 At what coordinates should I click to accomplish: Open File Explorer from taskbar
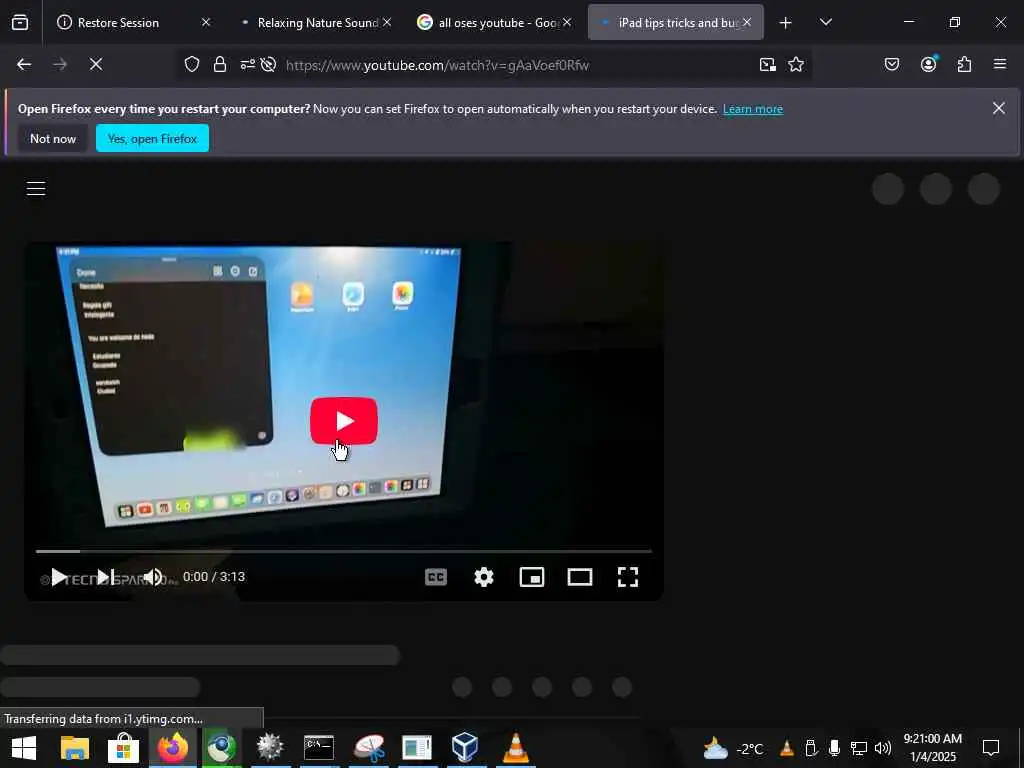point(74,748)
